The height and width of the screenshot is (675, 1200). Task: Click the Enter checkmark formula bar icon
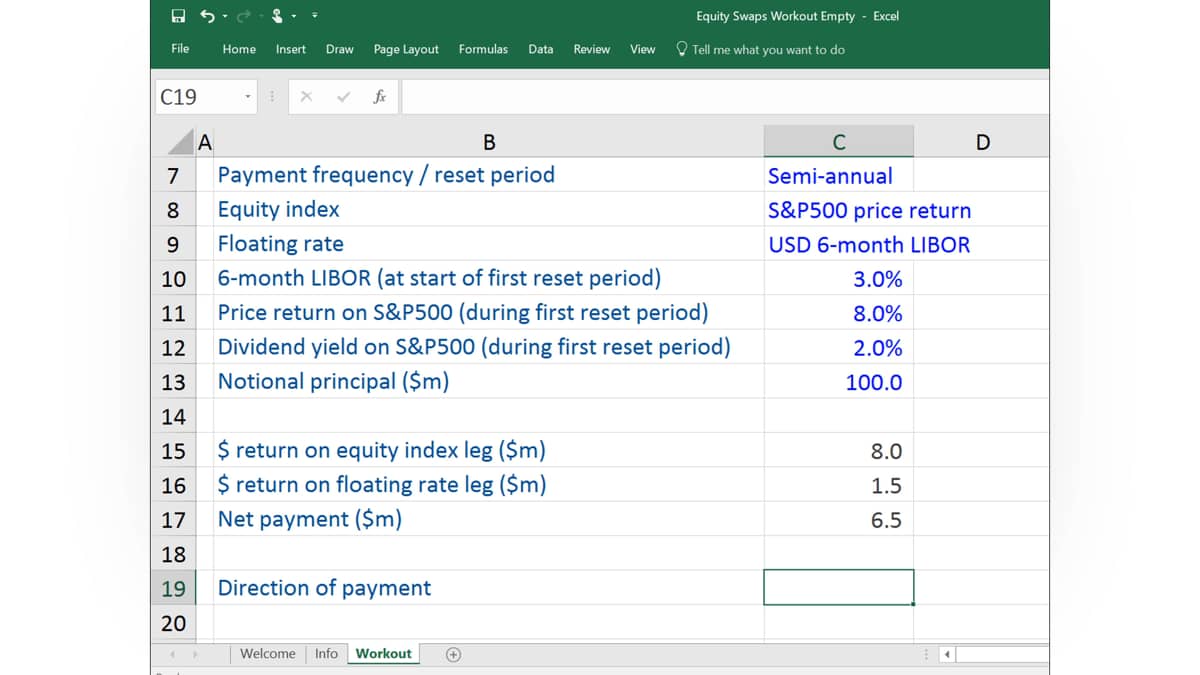pyautogui.click(x=344, y=97)
